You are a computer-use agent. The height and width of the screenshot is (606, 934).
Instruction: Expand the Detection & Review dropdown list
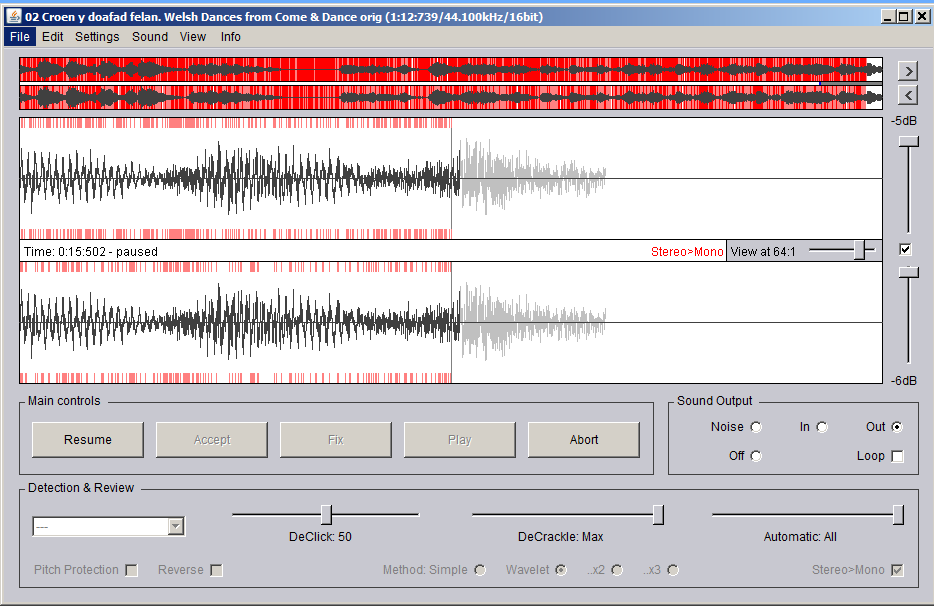(x=176, y=526)
